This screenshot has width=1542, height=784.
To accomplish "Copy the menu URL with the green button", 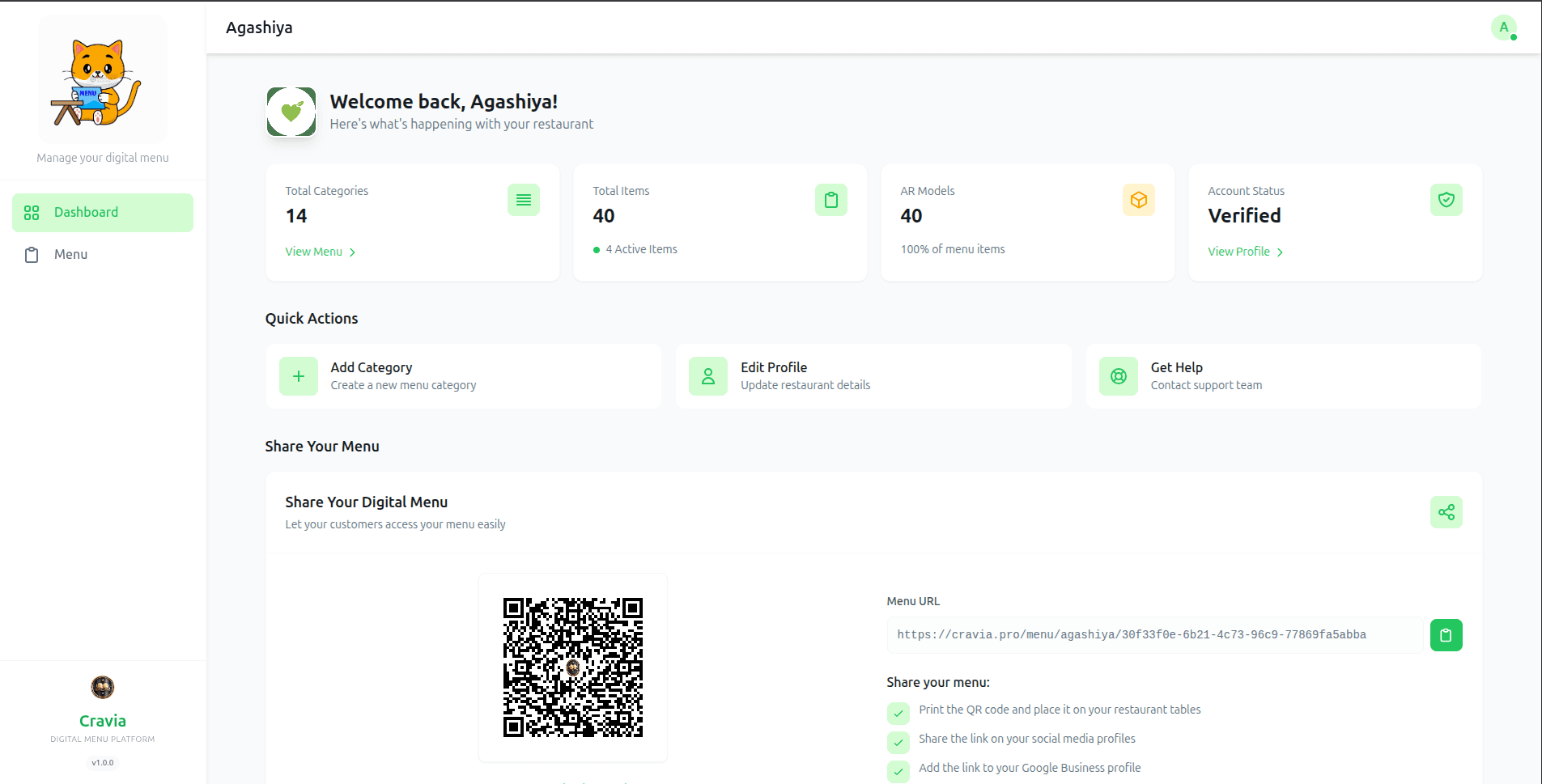I will (1446, 635).
